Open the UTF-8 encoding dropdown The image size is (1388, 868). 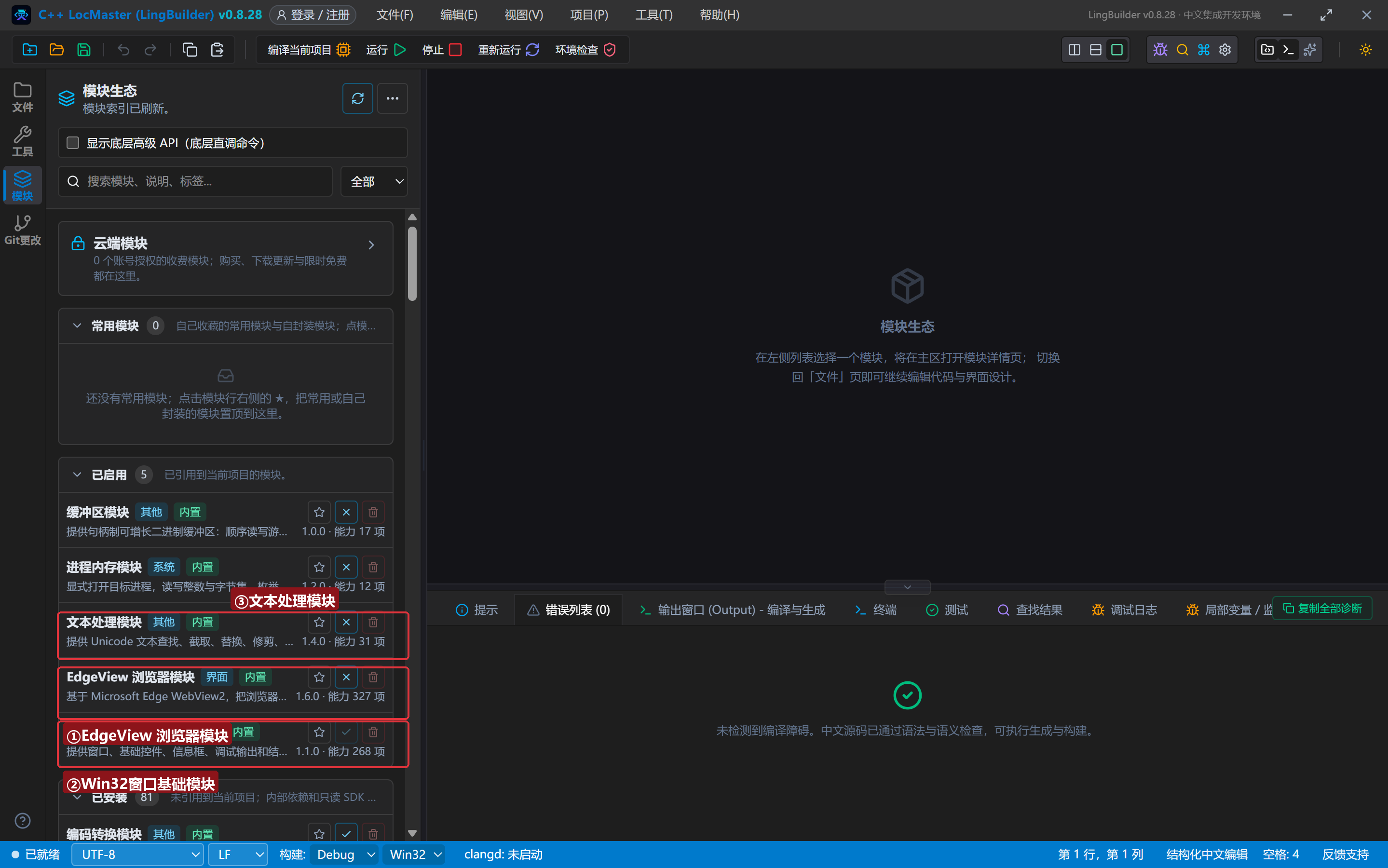click(138, 854)
